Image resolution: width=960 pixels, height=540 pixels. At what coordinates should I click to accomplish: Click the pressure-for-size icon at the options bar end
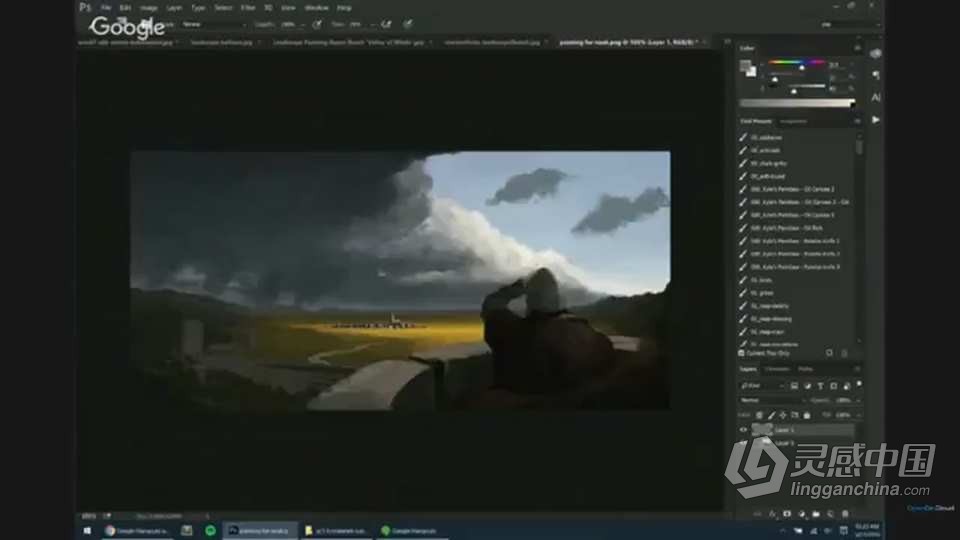point(408,24)
